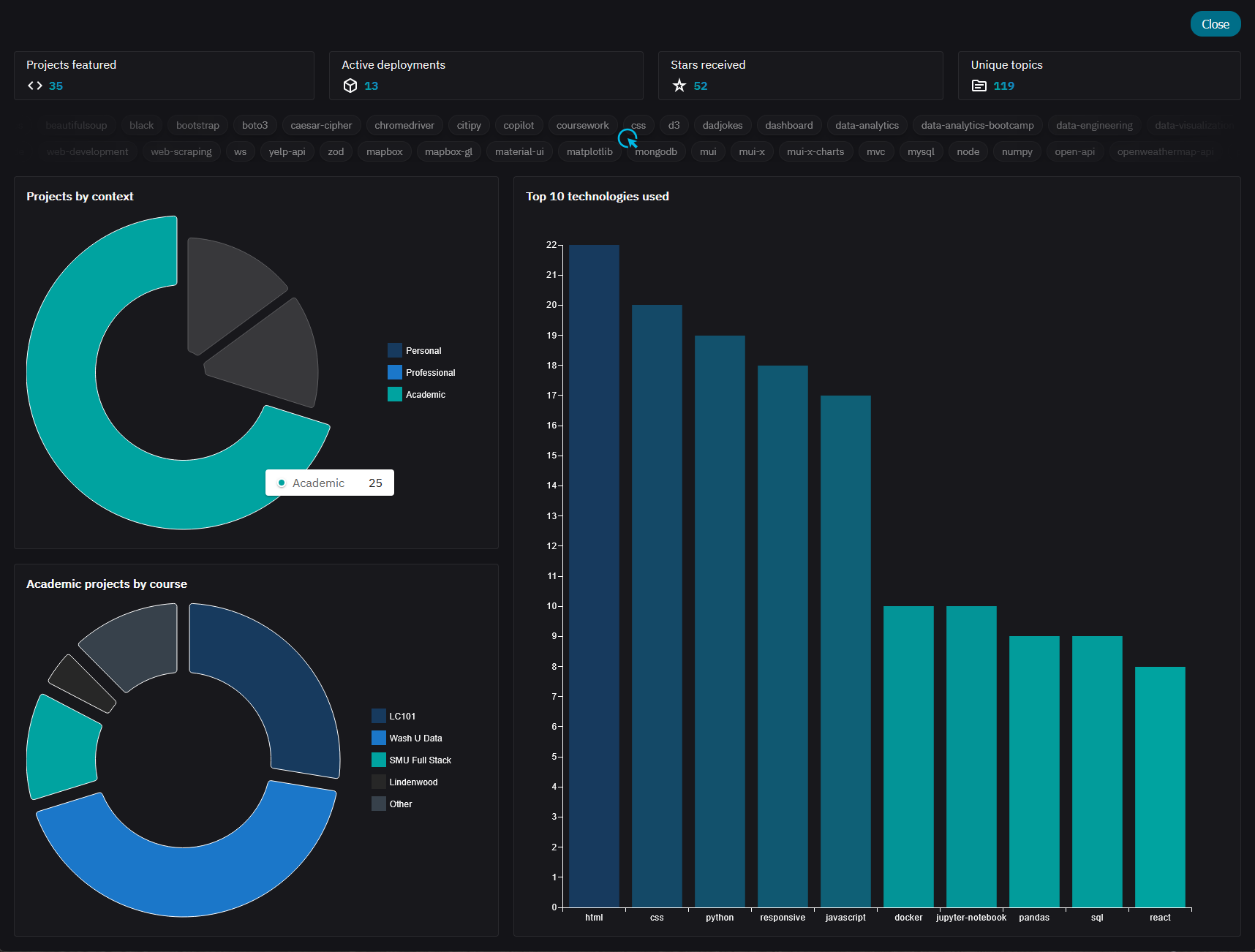Click the Wash U Data legend swatch
1255x952 pixels.
[379, 738]
